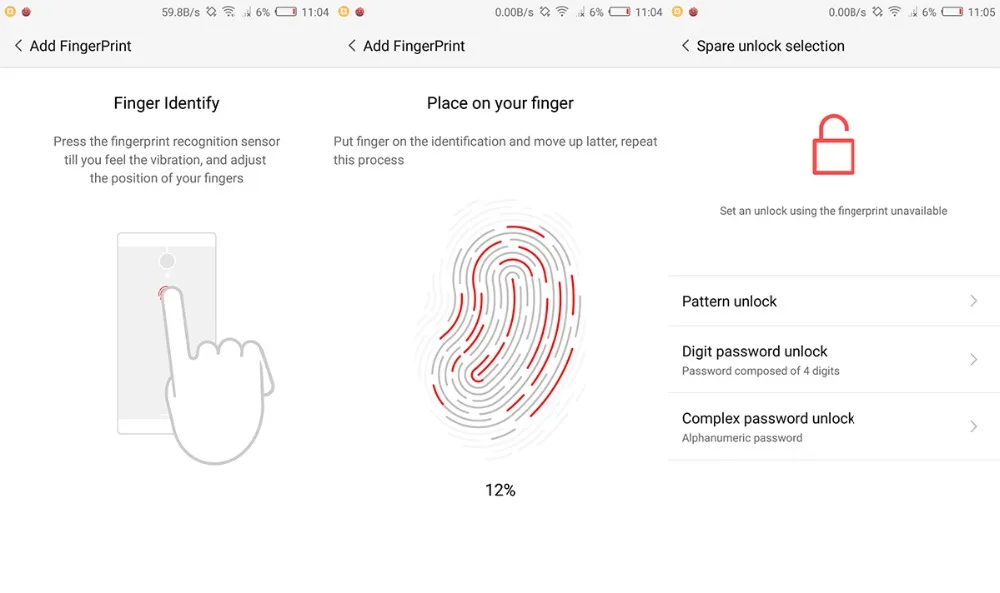
Task: Tap the 12% enrollment progress indicator
Action: 500,490
